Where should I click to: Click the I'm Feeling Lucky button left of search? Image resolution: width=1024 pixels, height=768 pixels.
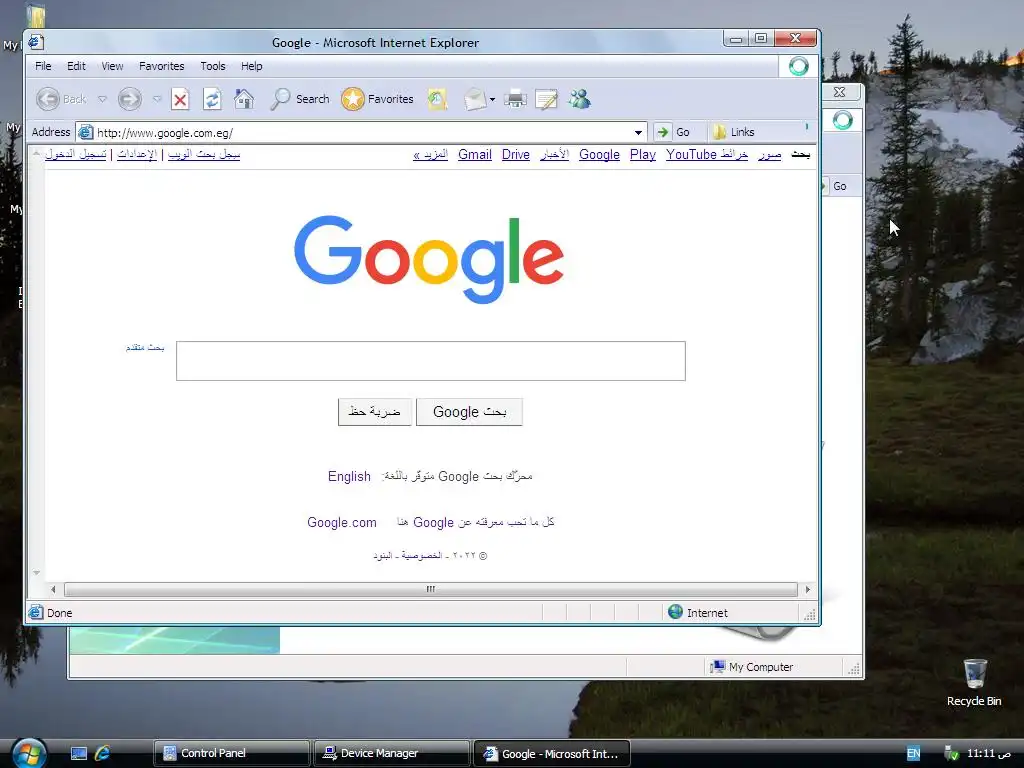click(375, 411)
